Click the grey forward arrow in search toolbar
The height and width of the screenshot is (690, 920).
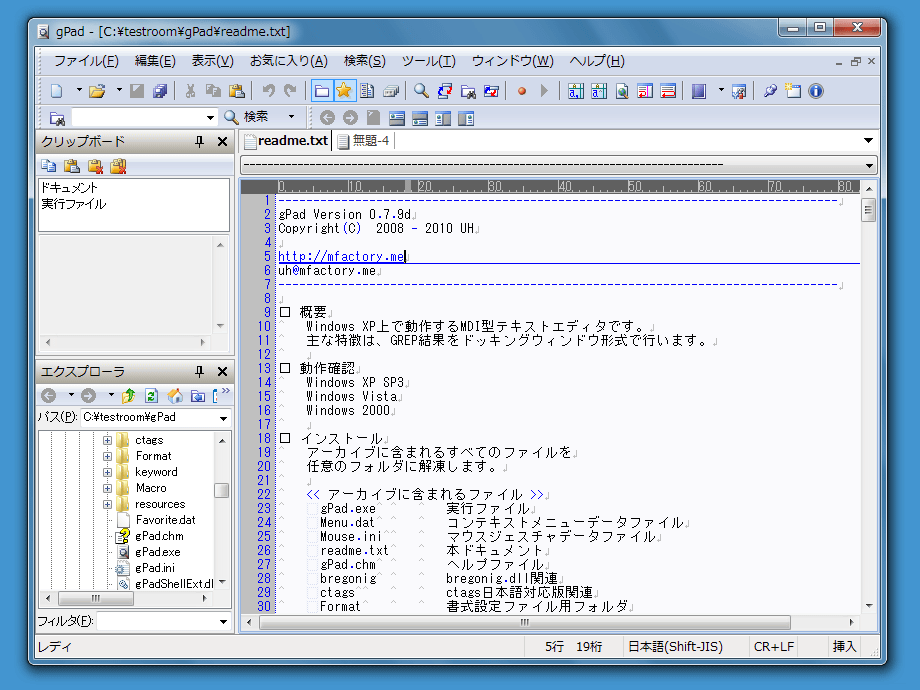point(350,119)
